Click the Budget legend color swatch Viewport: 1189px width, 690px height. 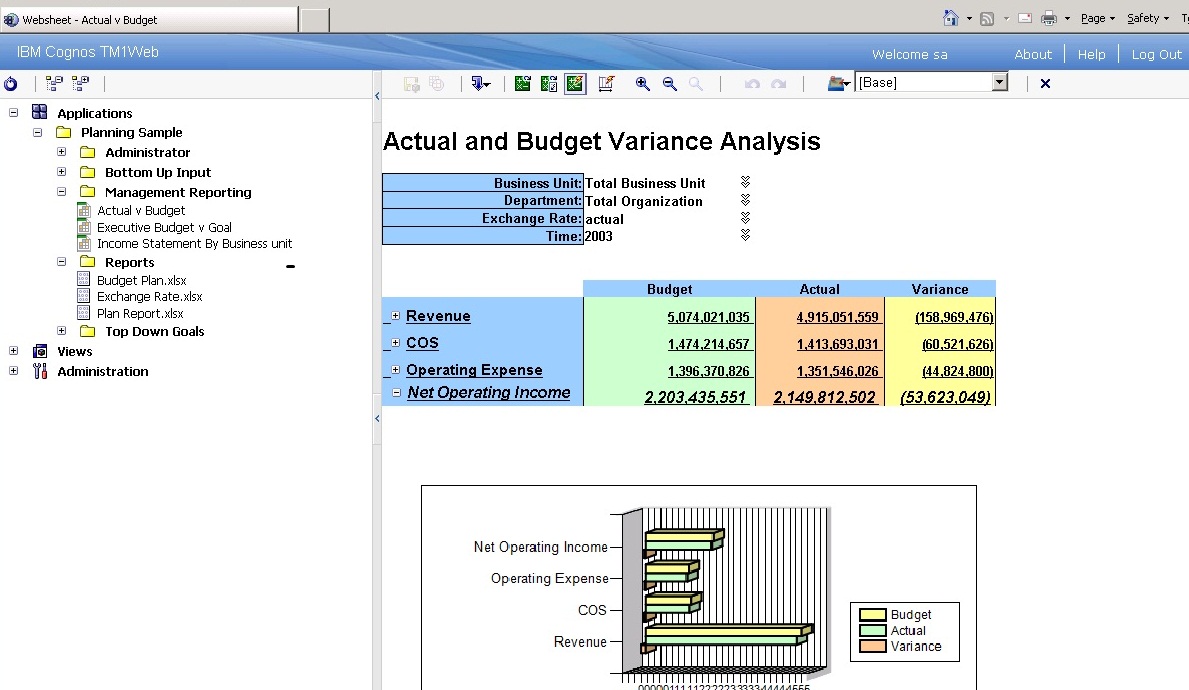click(x=873, y=615)
